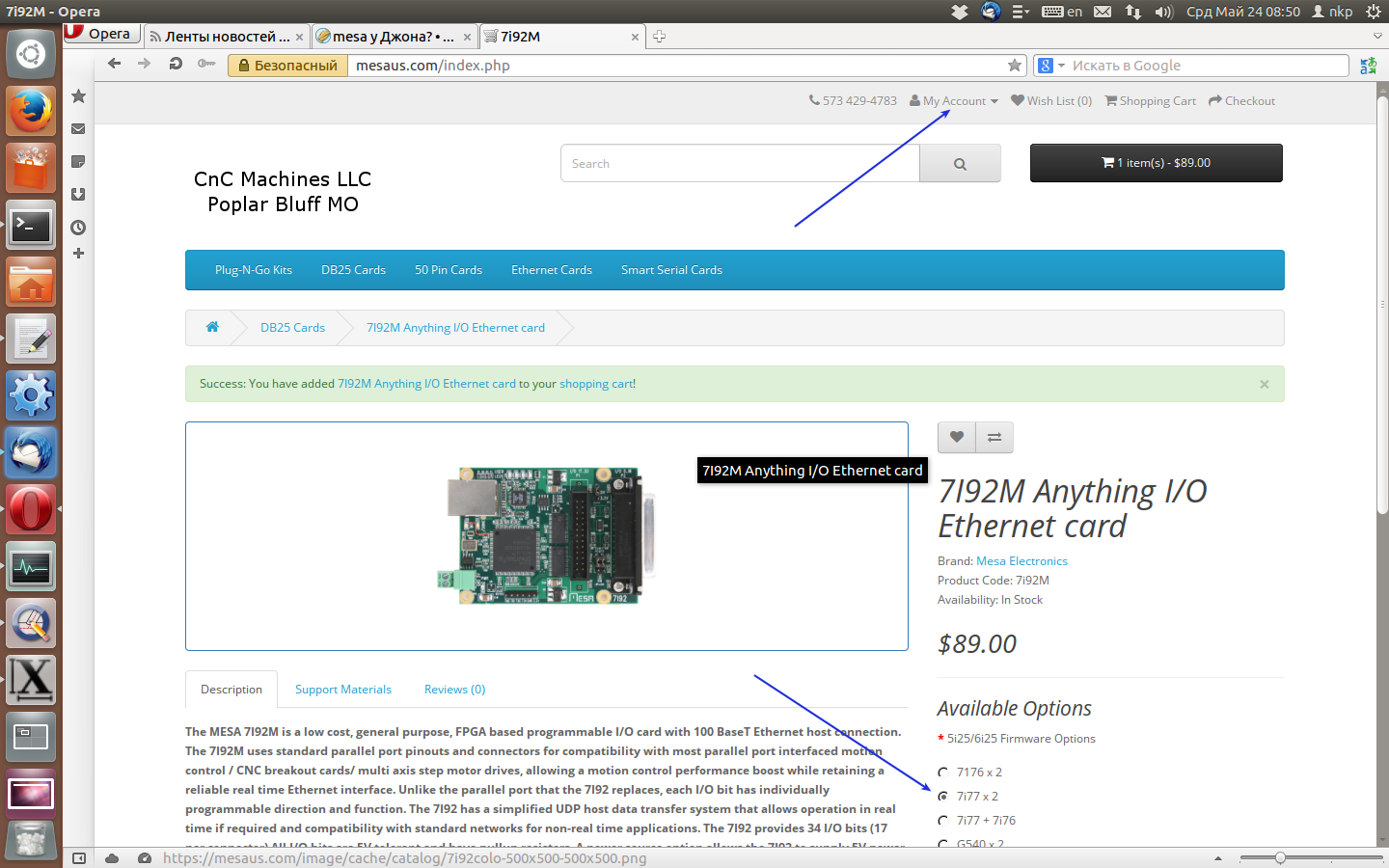Open the DB25 Cards category menu

tap(353, 270)
